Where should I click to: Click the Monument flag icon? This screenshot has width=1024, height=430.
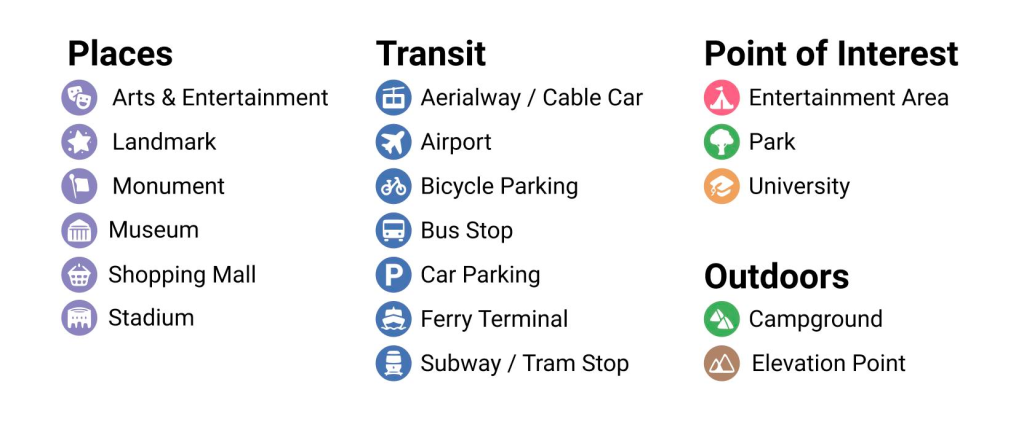pos(79,186)
